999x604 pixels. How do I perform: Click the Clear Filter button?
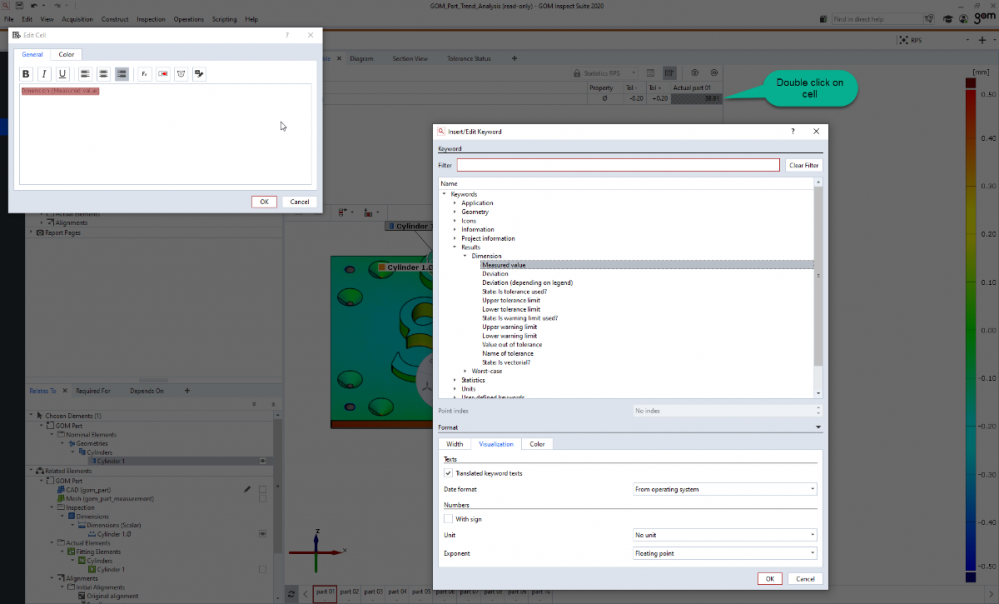click(x=803, y=165)
